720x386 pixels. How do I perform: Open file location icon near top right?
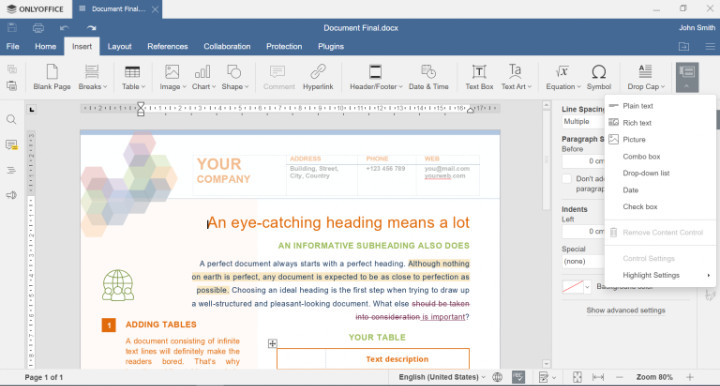(x=684, y=46)
